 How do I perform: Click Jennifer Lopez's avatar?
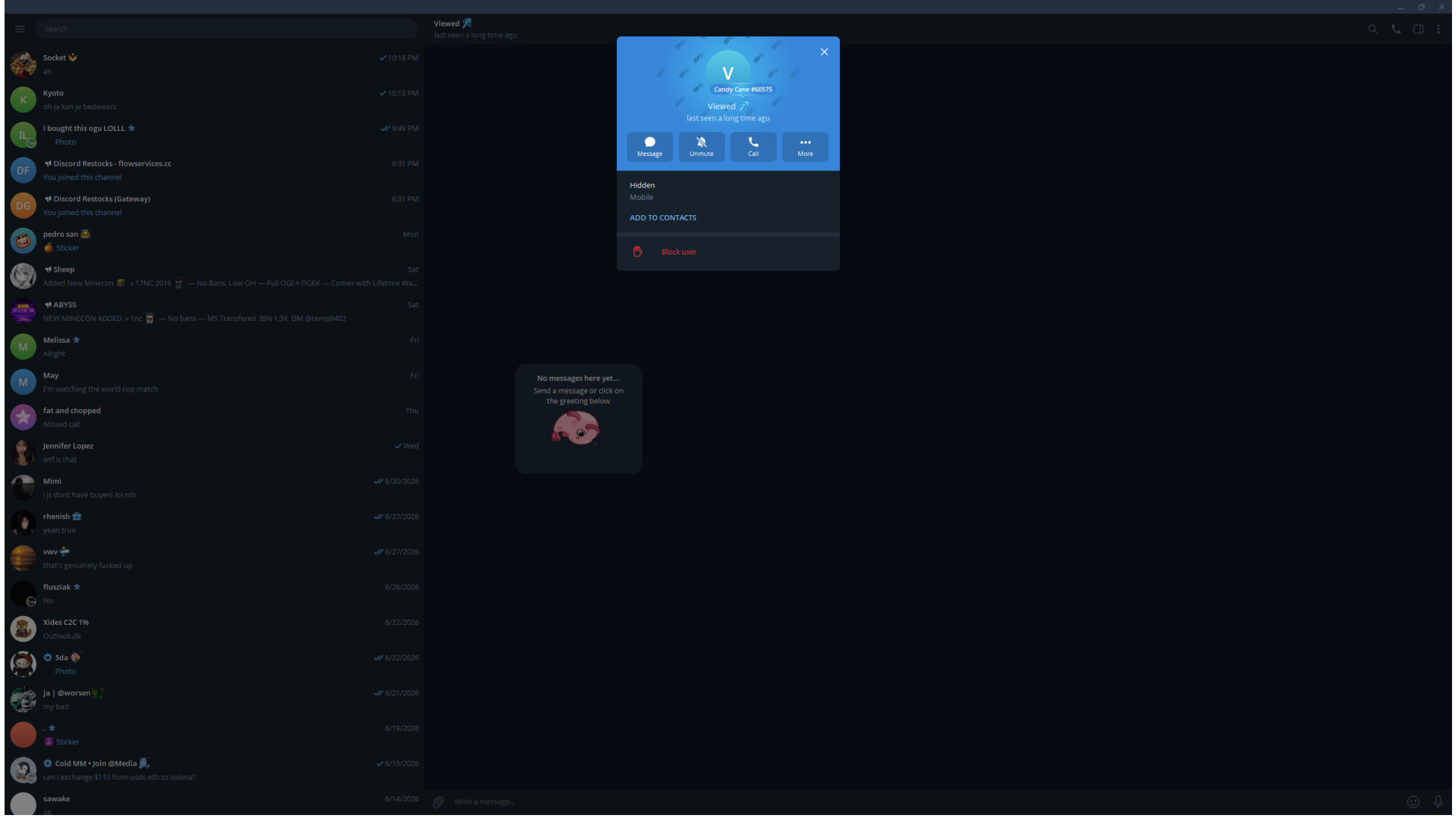(x=23, y=453)
